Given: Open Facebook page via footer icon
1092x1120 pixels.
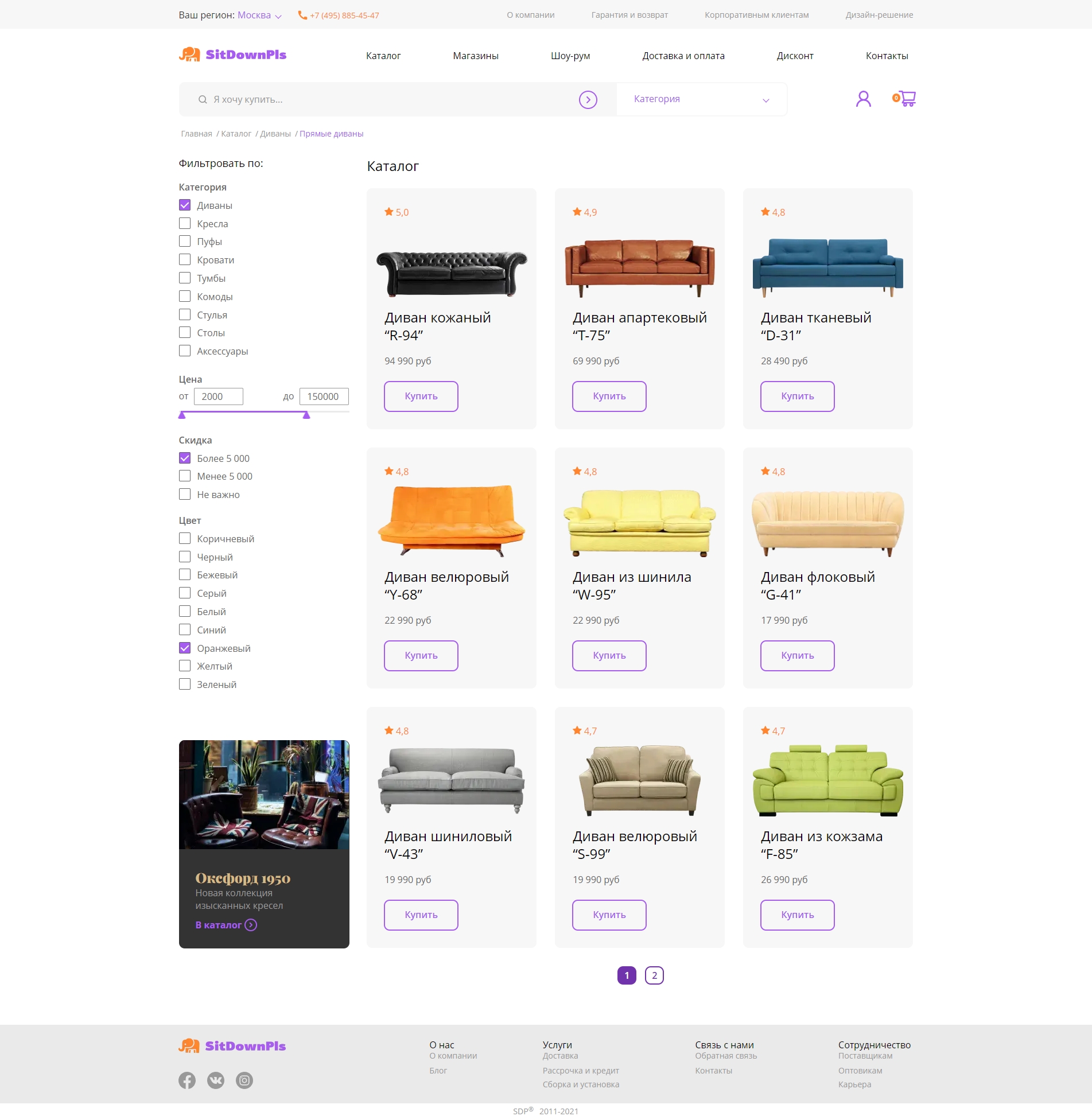Looking at the screenshot, I should click(x=187, y=1080).
